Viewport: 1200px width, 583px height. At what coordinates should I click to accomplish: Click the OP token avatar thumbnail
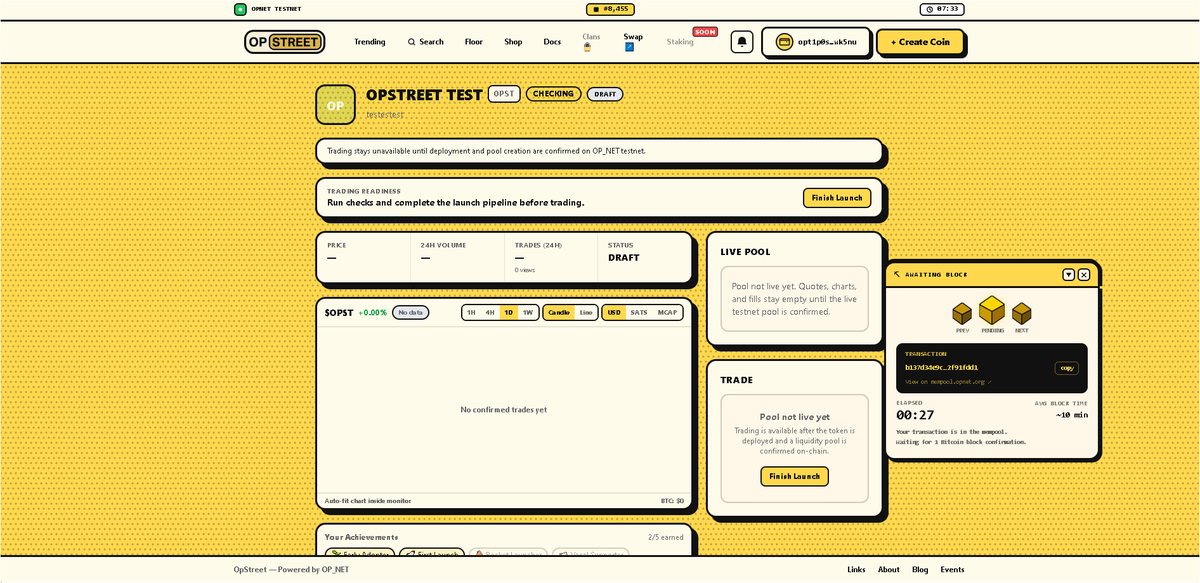335,105
